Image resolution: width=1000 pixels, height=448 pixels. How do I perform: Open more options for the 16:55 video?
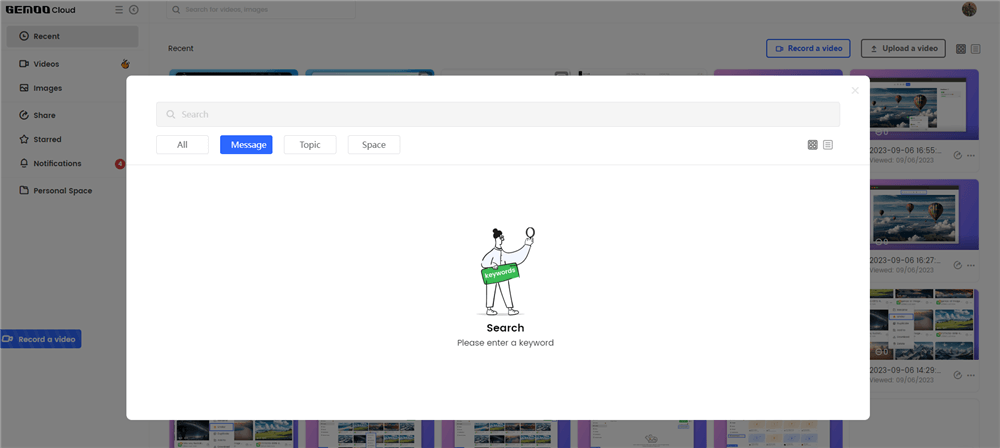coord(971,155)
